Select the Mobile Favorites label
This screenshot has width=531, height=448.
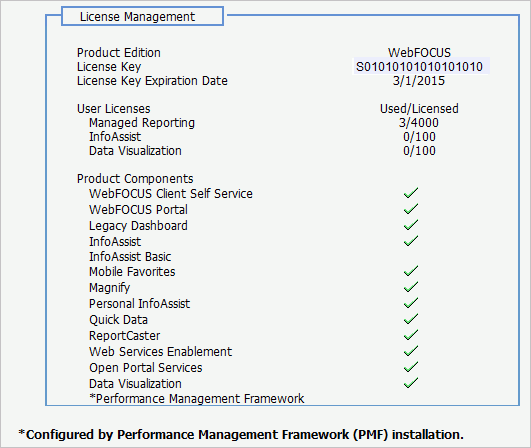tap(132, 272)
